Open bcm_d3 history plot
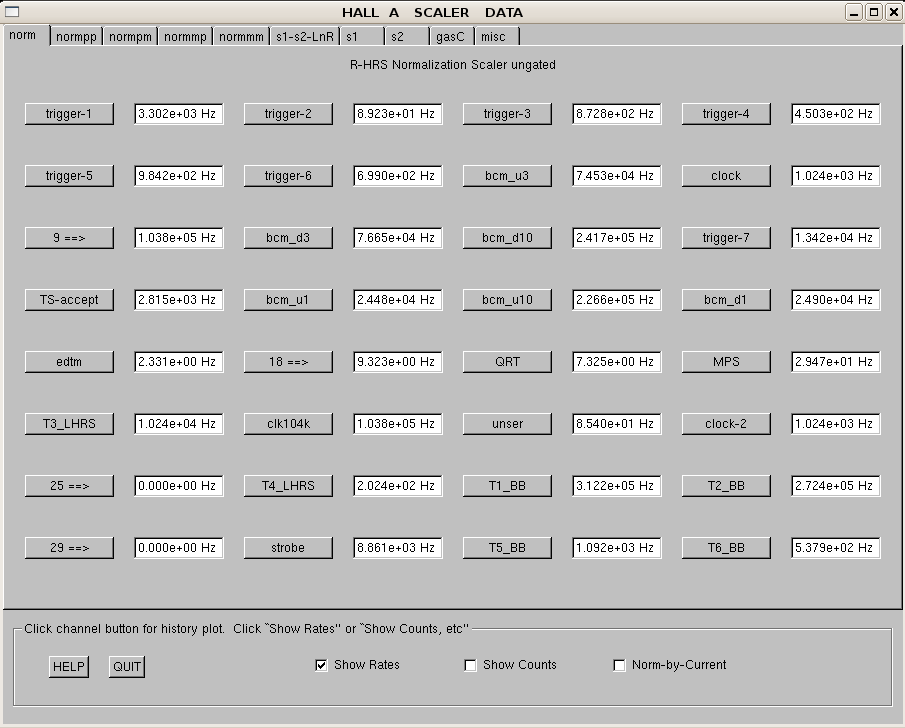905x728 pixels. [288, 238]
